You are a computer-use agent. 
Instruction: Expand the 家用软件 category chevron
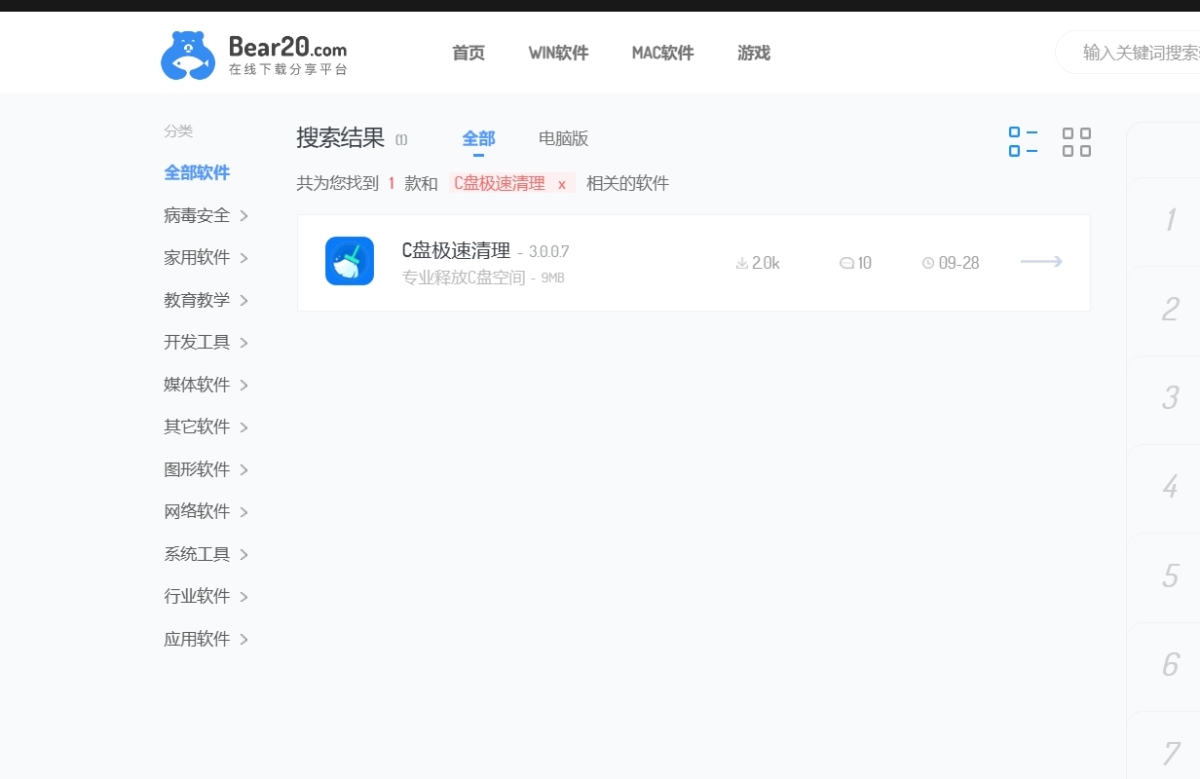point(244,258)
